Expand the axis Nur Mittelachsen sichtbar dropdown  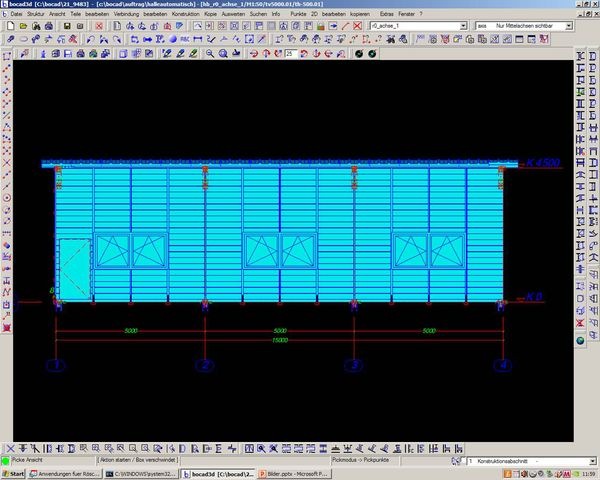[569, 26]
